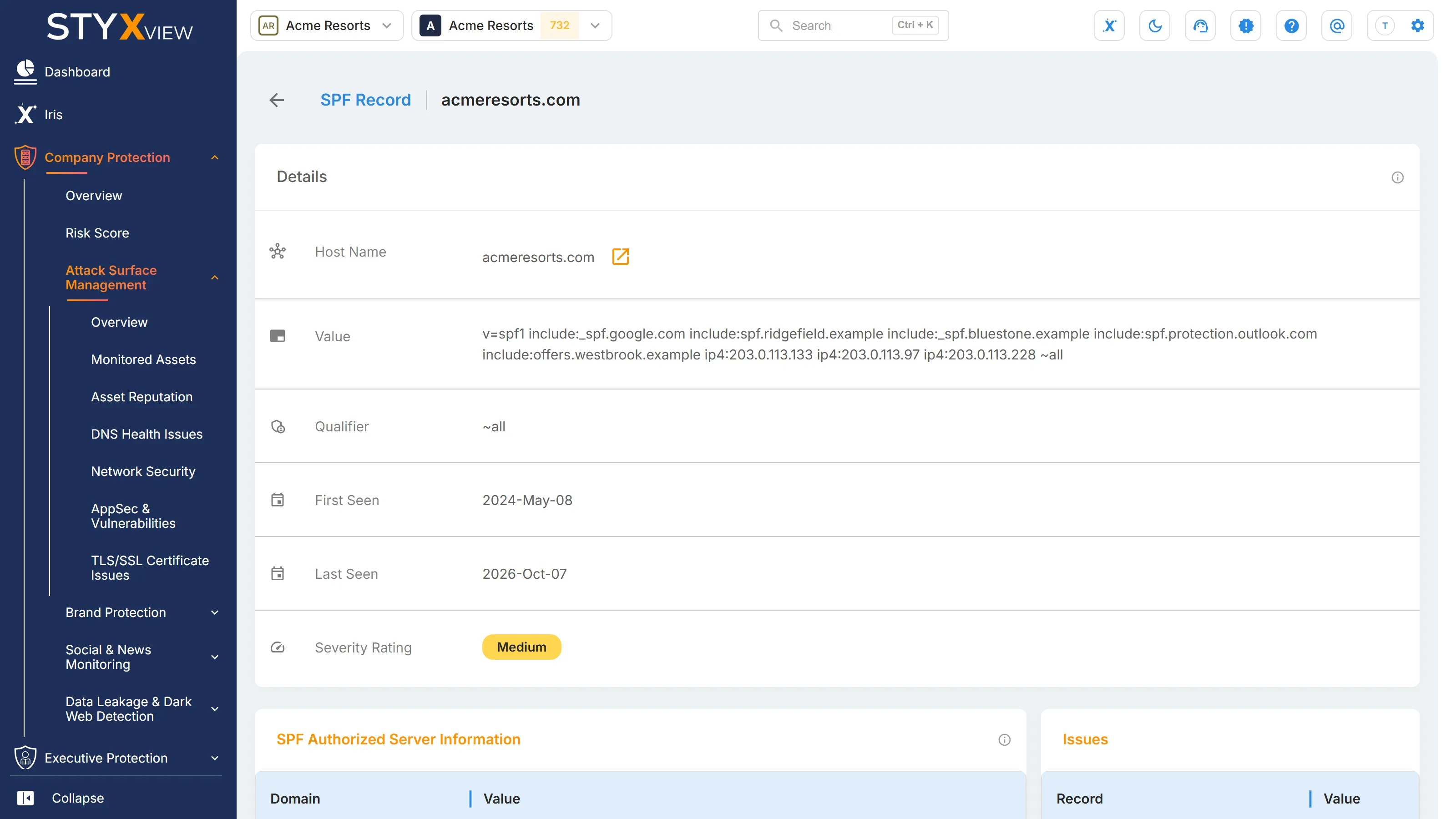Click the Search input field
This screenshot has height=819, width=1456.
coord(853,25)
